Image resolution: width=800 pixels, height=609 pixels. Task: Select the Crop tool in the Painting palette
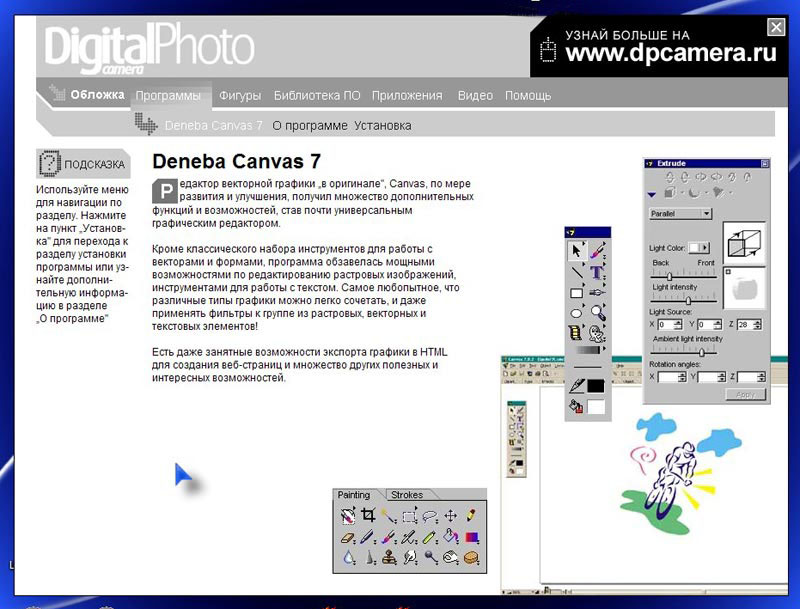pos(368,515)
